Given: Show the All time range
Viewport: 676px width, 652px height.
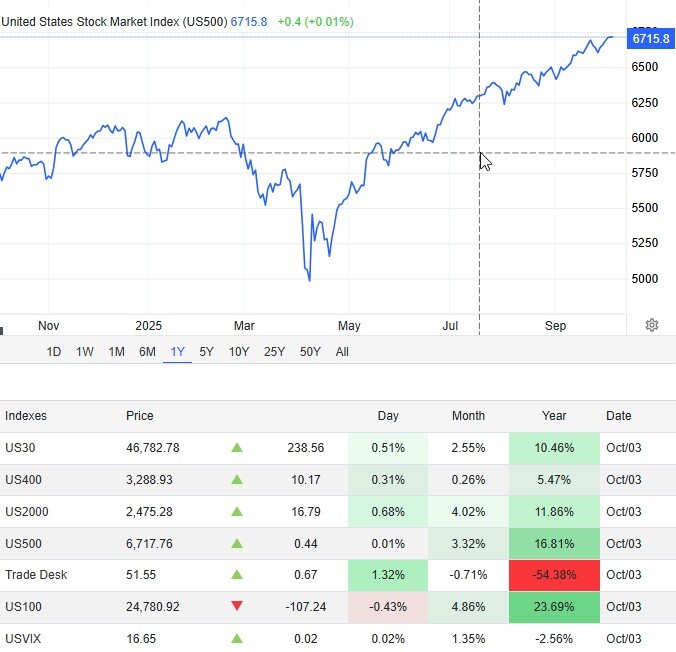Looking at the screenshot, I should [342, 352].
